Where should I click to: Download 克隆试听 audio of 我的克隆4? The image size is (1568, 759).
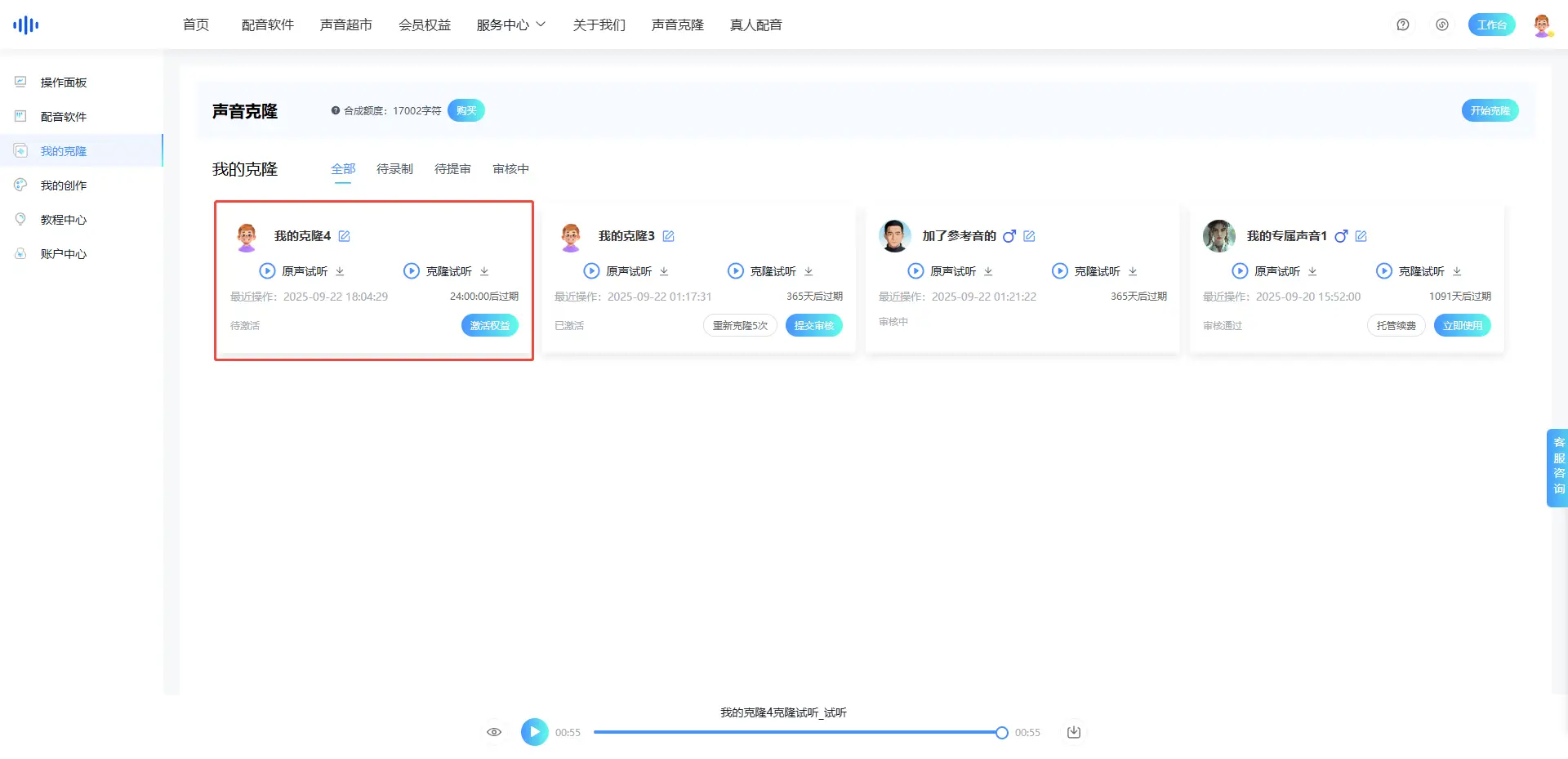click(x=484, y=271)
